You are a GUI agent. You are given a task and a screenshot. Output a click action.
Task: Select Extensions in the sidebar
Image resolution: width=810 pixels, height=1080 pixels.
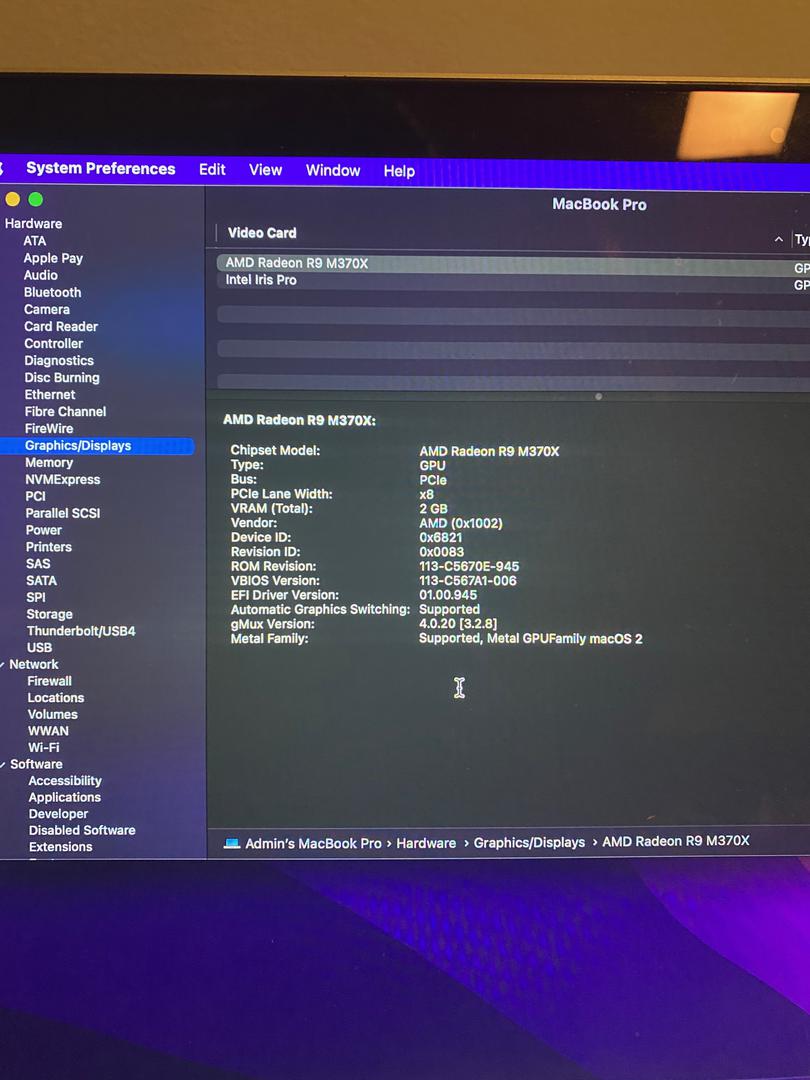point(61,847)
